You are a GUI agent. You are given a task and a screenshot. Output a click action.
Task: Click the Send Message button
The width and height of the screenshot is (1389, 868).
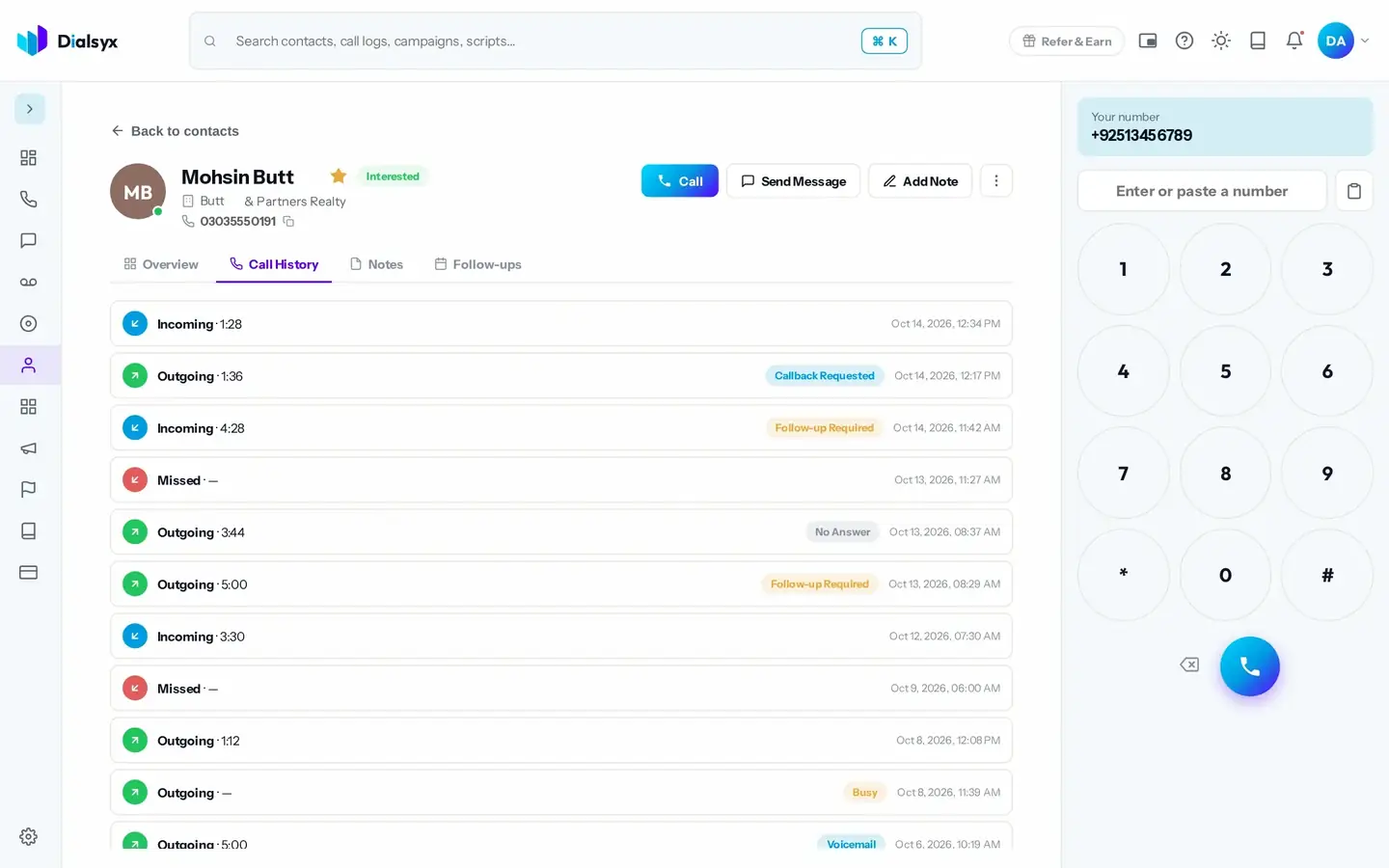pos(793,180)
